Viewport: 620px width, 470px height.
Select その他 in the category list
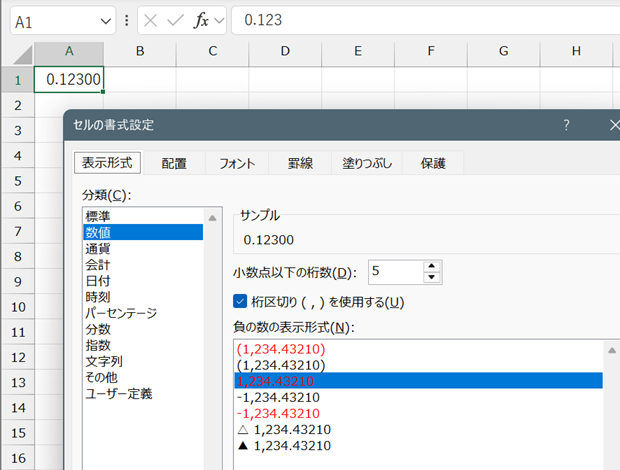[x=143, y=378]
